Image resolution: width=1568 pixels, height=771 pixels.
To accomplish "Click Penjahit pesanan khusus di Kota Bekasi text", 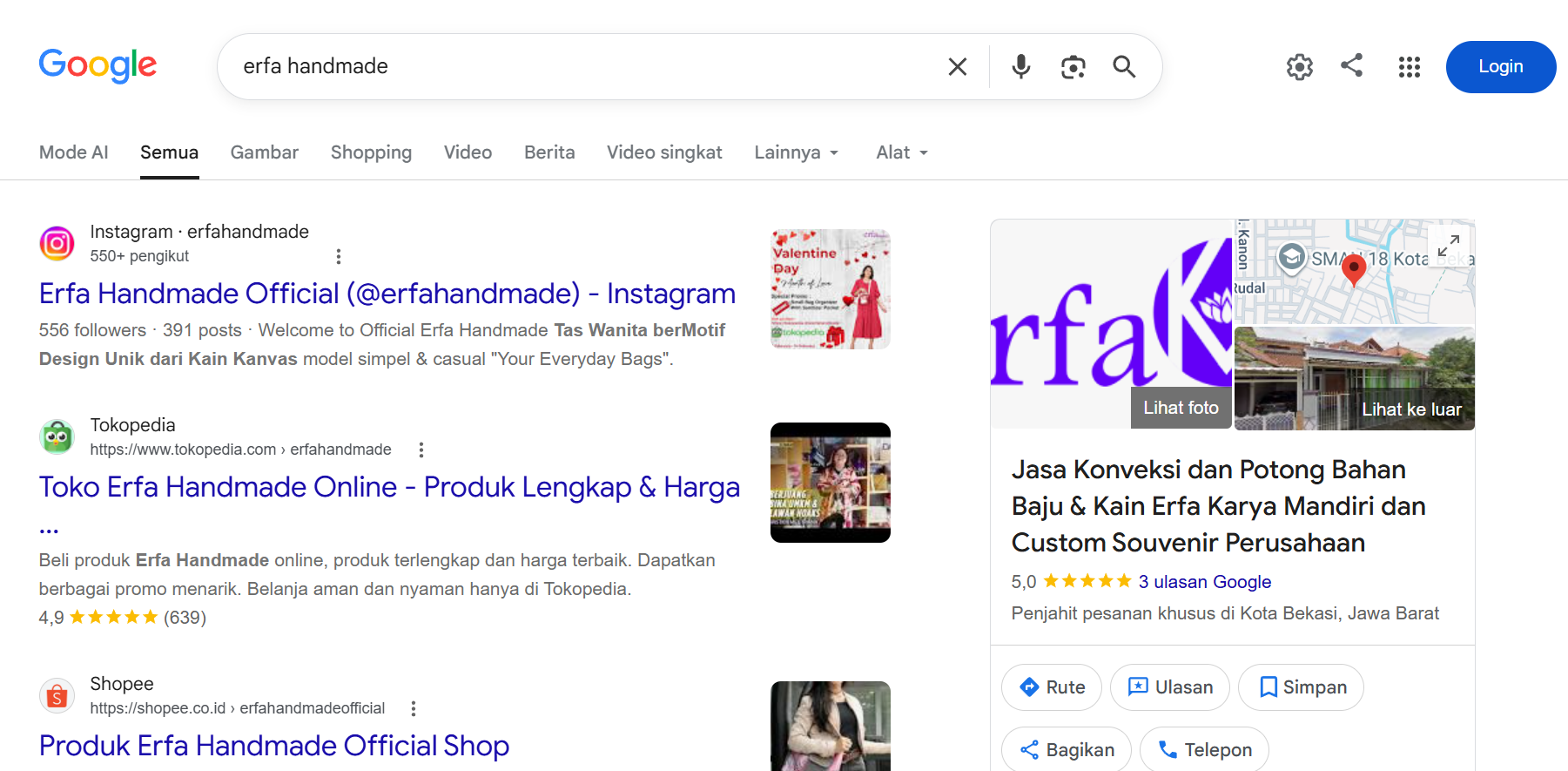I will coord(1225,613).
